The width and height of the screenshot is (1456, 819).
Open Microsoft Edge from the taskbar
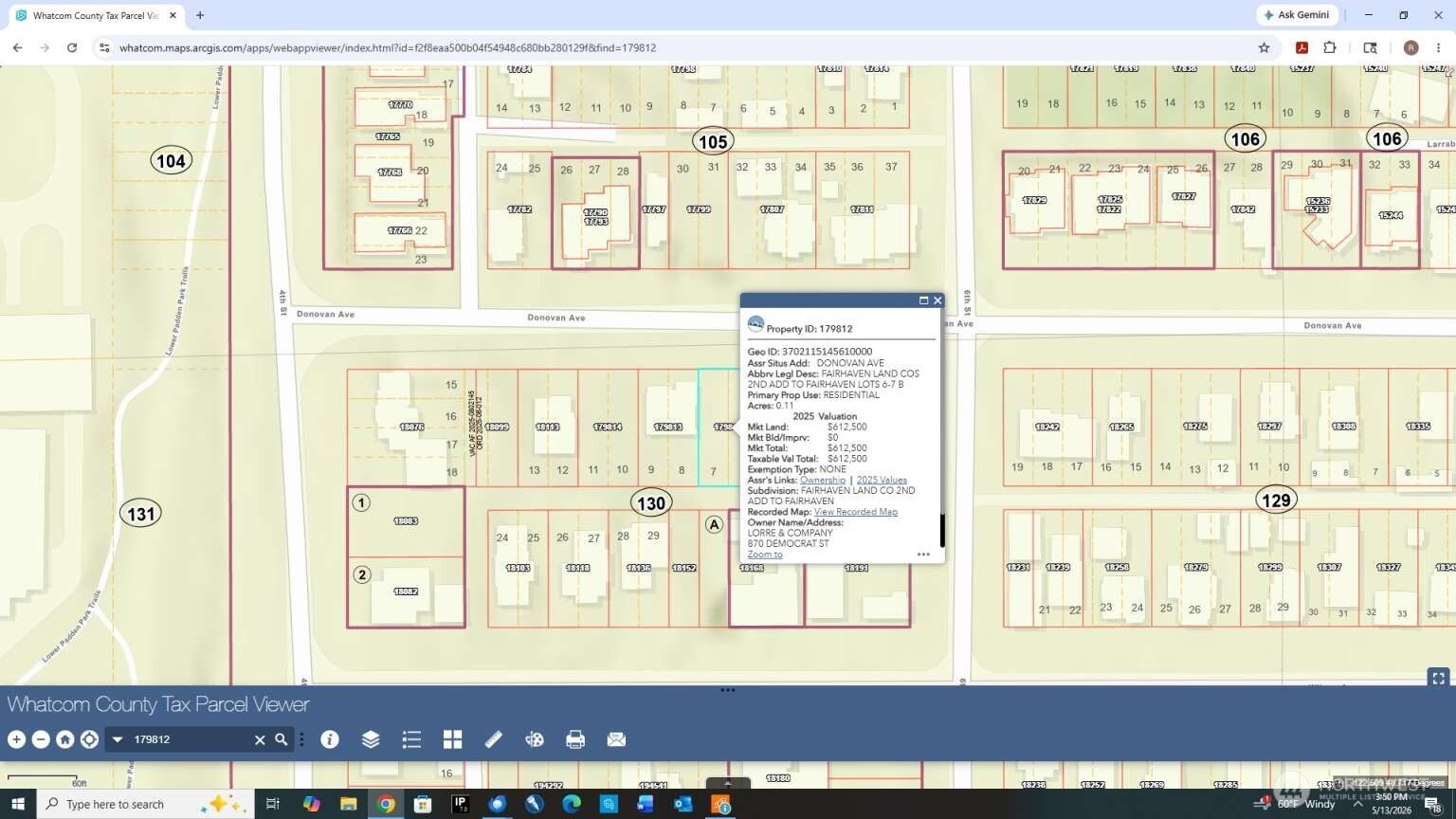(x=572, y=804)
